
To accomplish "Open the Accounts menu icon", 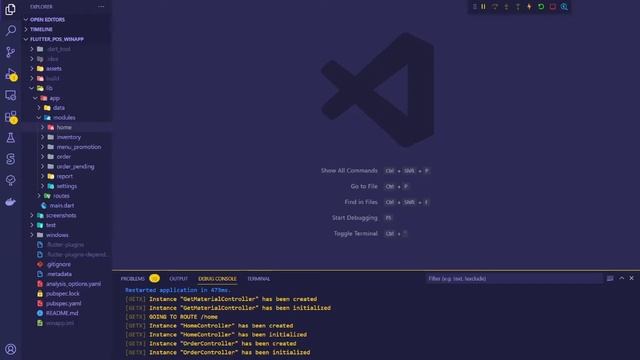I will pyautogui.click(x=11, y=349).
